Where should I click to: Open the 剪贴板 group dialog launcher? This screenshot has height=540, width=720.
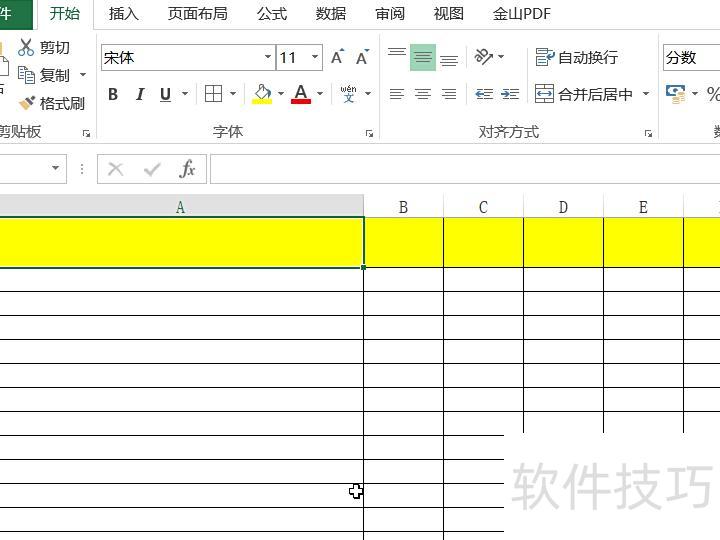pos(86,134)
